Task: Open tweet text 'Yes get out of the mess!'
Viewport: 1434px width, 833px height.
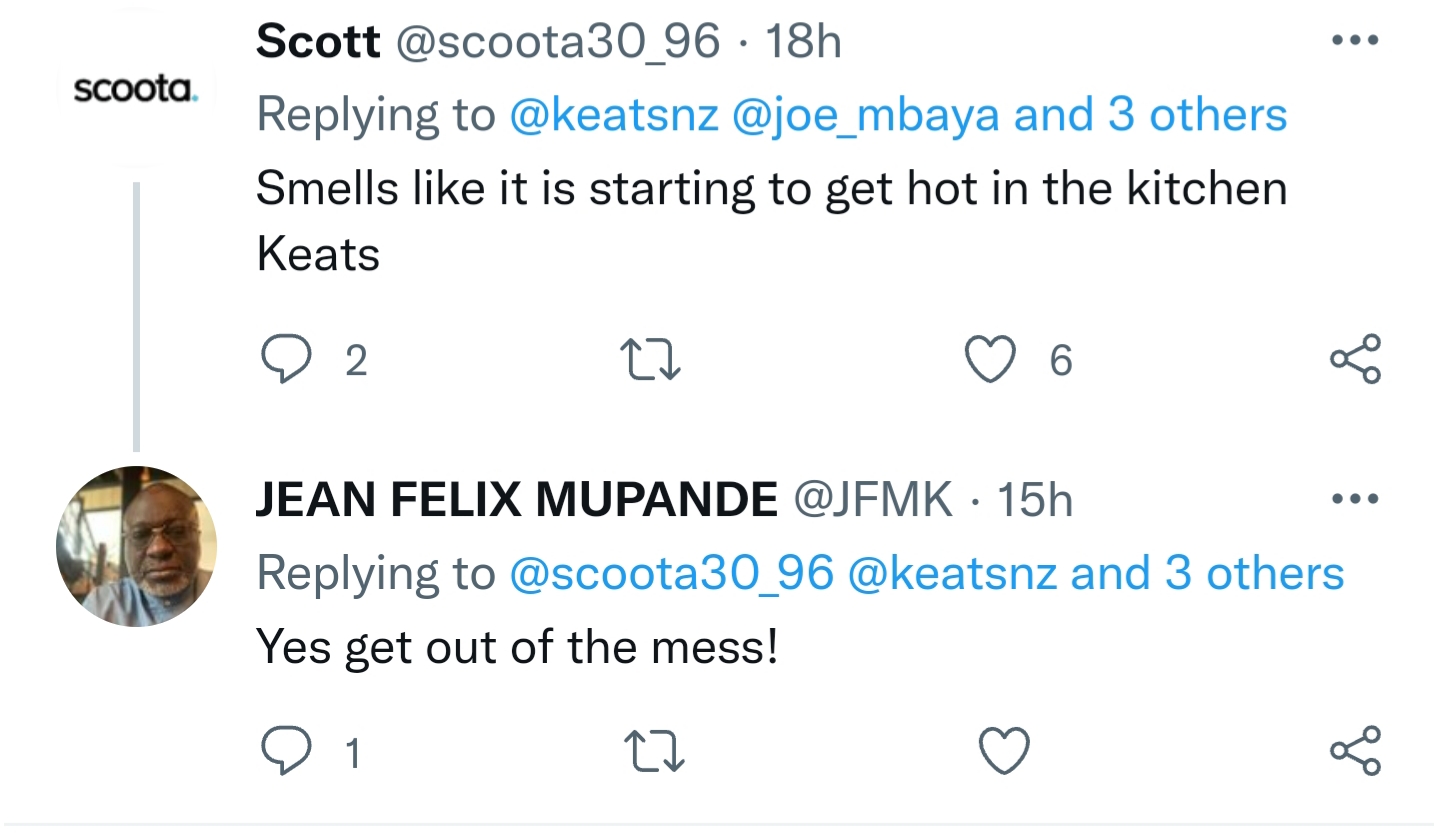Action: 517,646
